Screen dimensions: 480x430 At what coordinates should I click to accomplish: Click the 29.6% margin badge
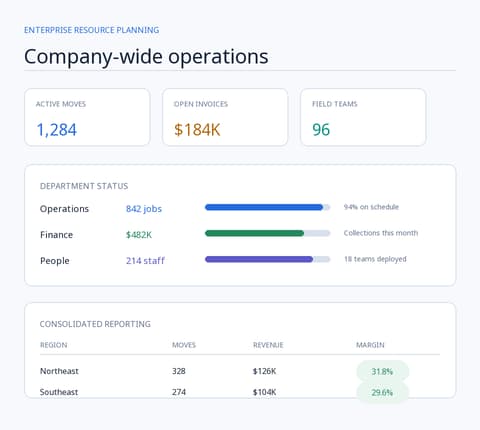[x=382, y=392]
